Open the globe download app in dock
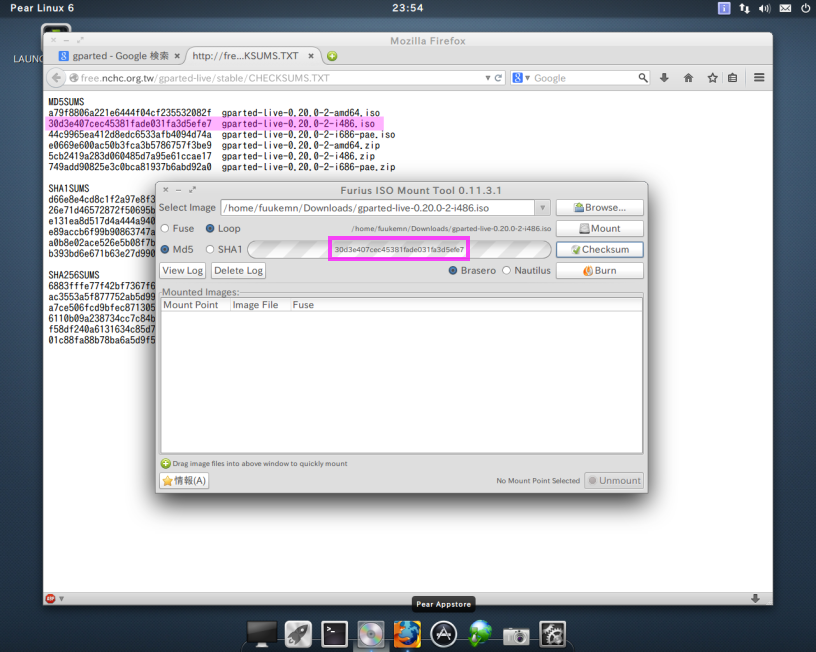This screenshot has width=816, height=652. pyautogui.click(x=480, y=634)
